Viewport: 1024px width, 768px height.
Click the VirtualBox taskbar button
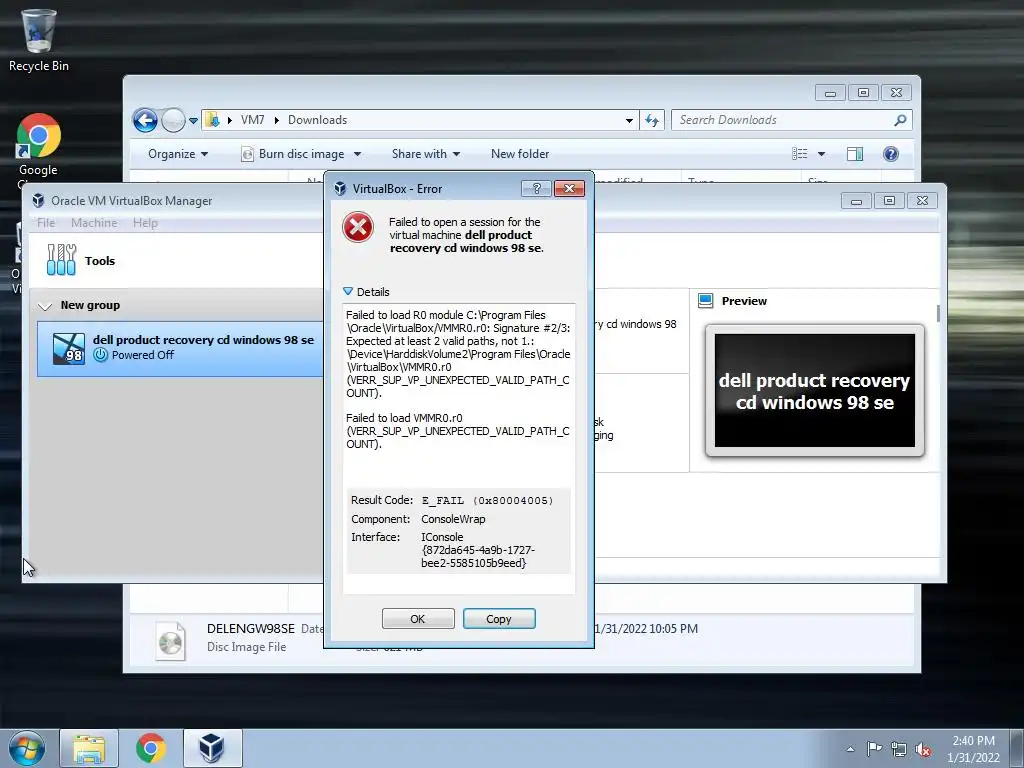pyautogui.click(x=212, y=748)
